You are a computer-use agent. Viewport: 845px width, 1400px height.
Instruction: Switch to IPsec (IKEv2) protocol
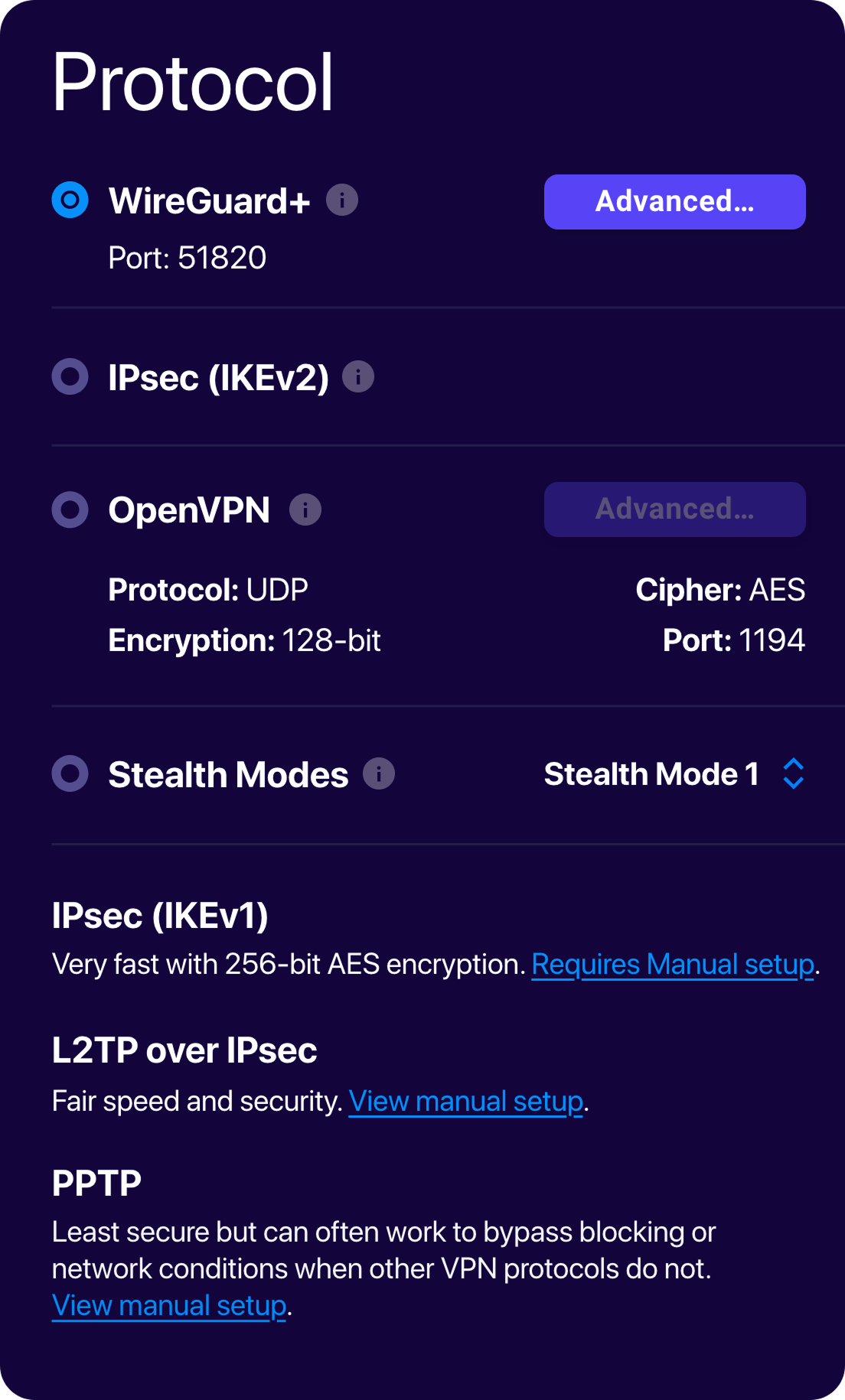pyautogui.click(x=70, y=376)
